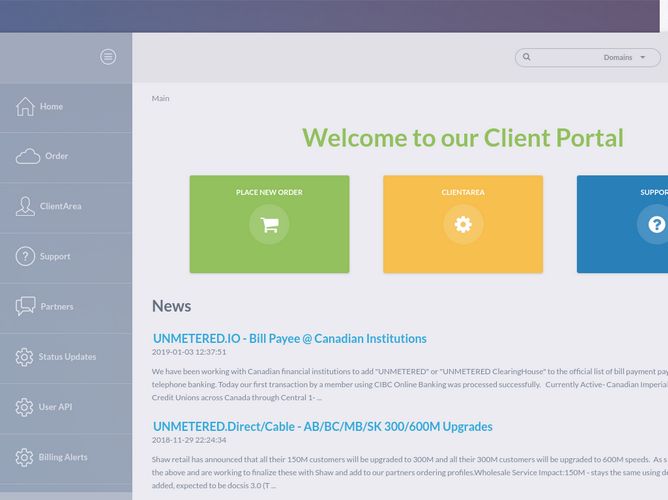Click the Order cloud icon
This screenshot has height=500, width=668.
click(28, 156)
